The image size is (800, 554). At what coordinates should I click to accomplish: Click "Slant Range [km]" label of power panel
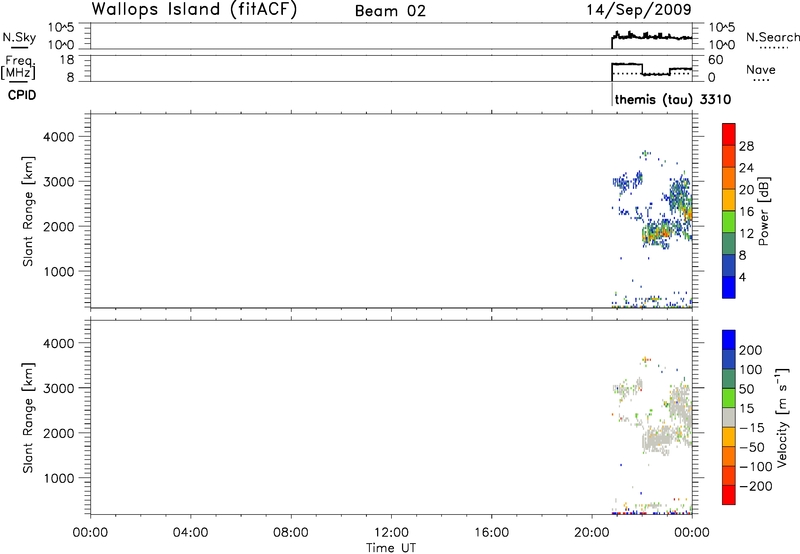(28, 211)
